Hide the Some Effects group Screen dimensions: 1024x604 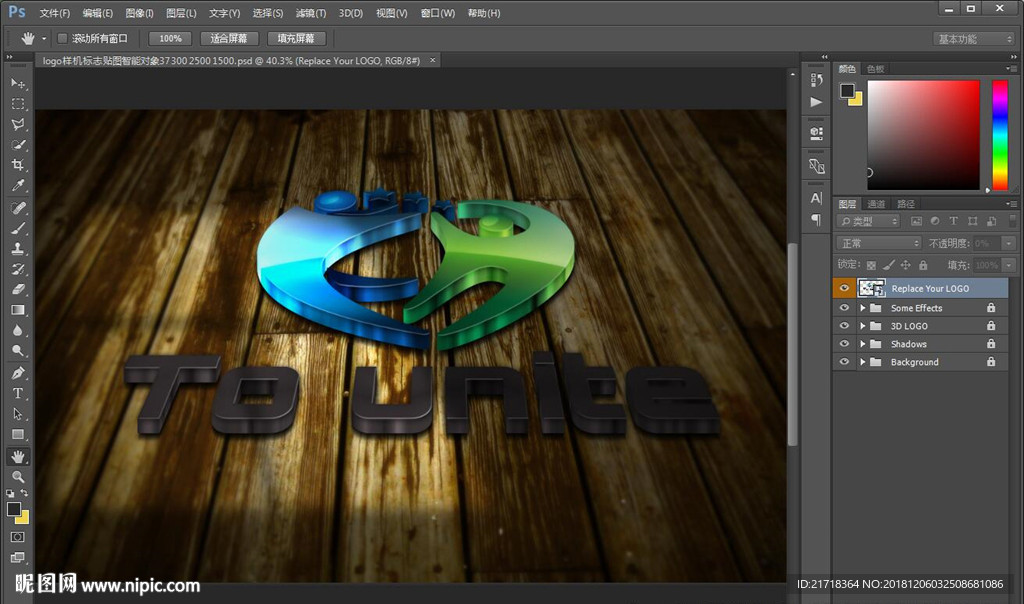844,308
